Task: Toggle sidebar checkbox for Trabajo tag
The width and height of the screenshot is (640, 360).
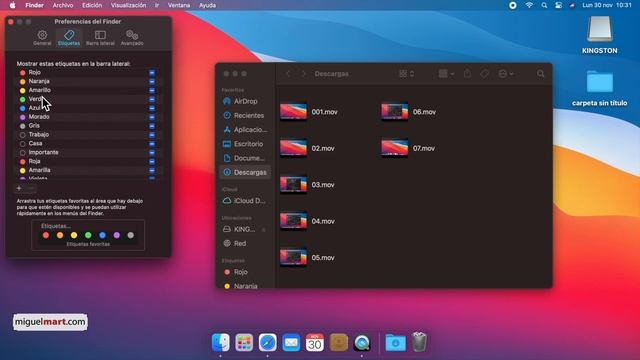Action: (x=152, y=135)
